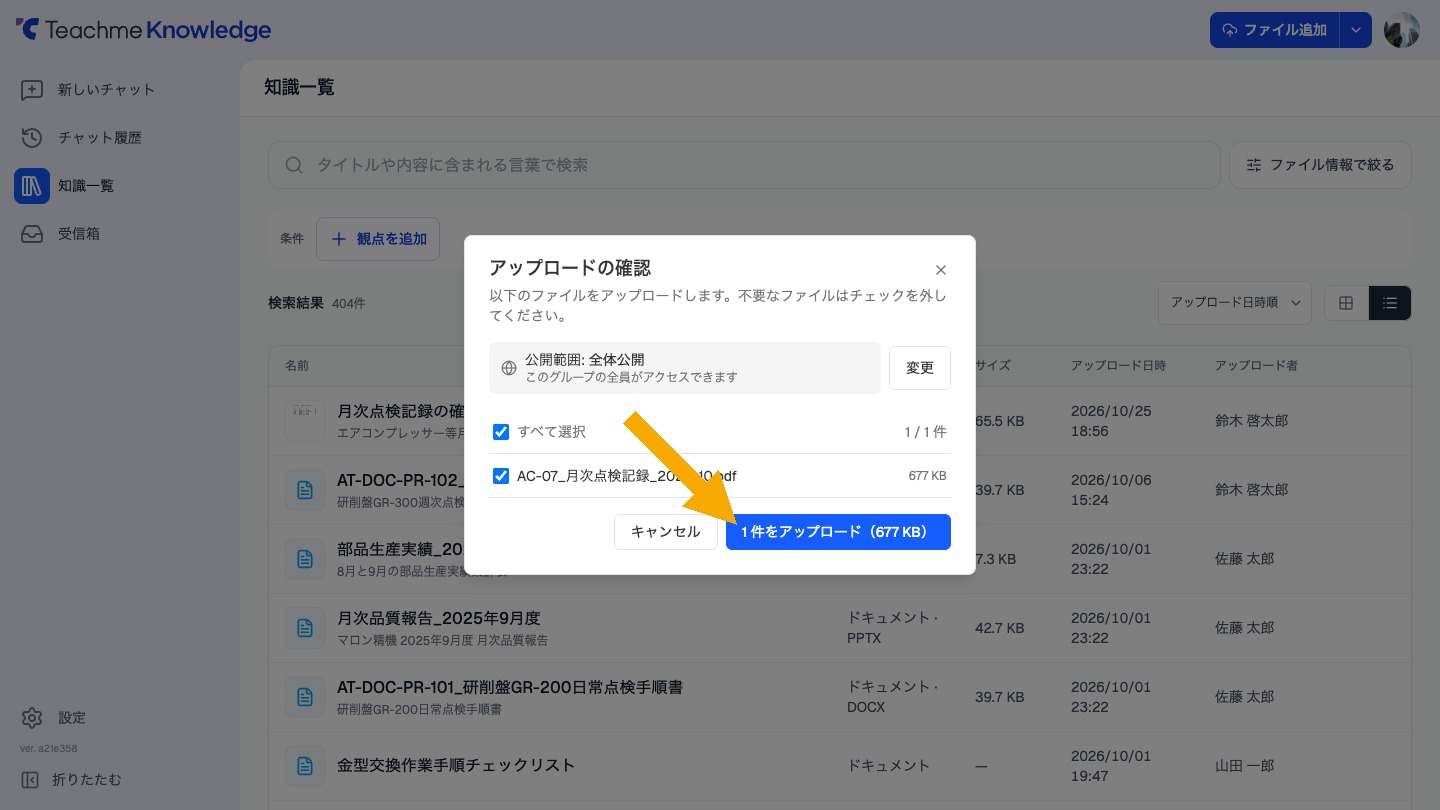Open the アップロード日時順 sort dropdown
The width and height of the screenshot is (1440, 810).
tap(1235, 303)
